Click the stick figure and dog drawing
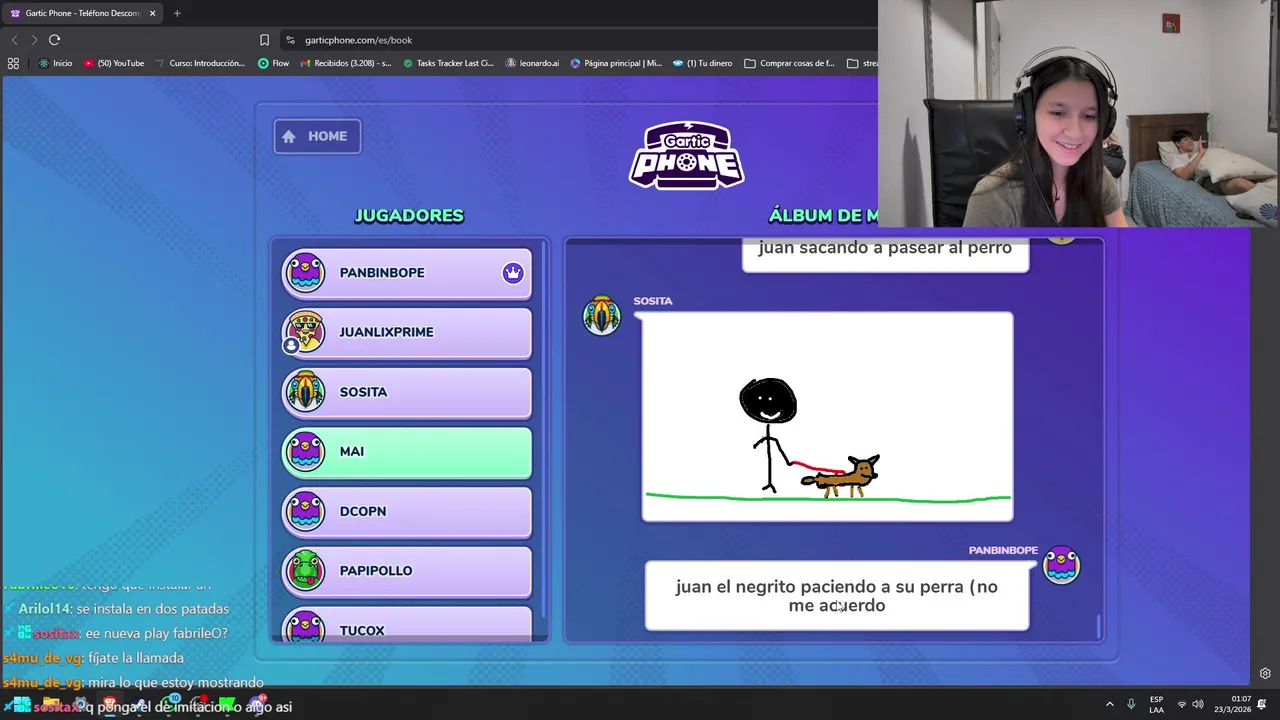This screenshot has height=720, width=1280. [x=827, y=417]
